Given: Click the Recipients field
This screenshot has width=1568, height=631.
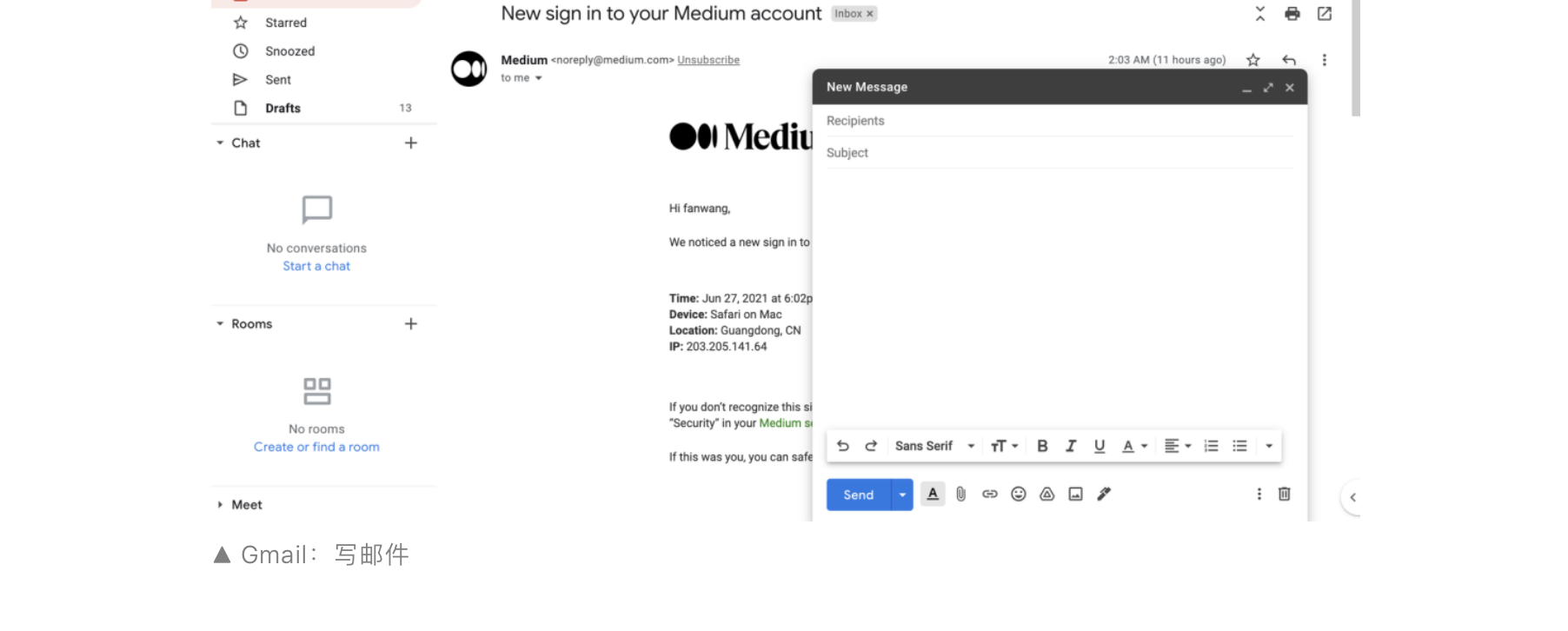Looking at the screenshot, I should 1060,121.
